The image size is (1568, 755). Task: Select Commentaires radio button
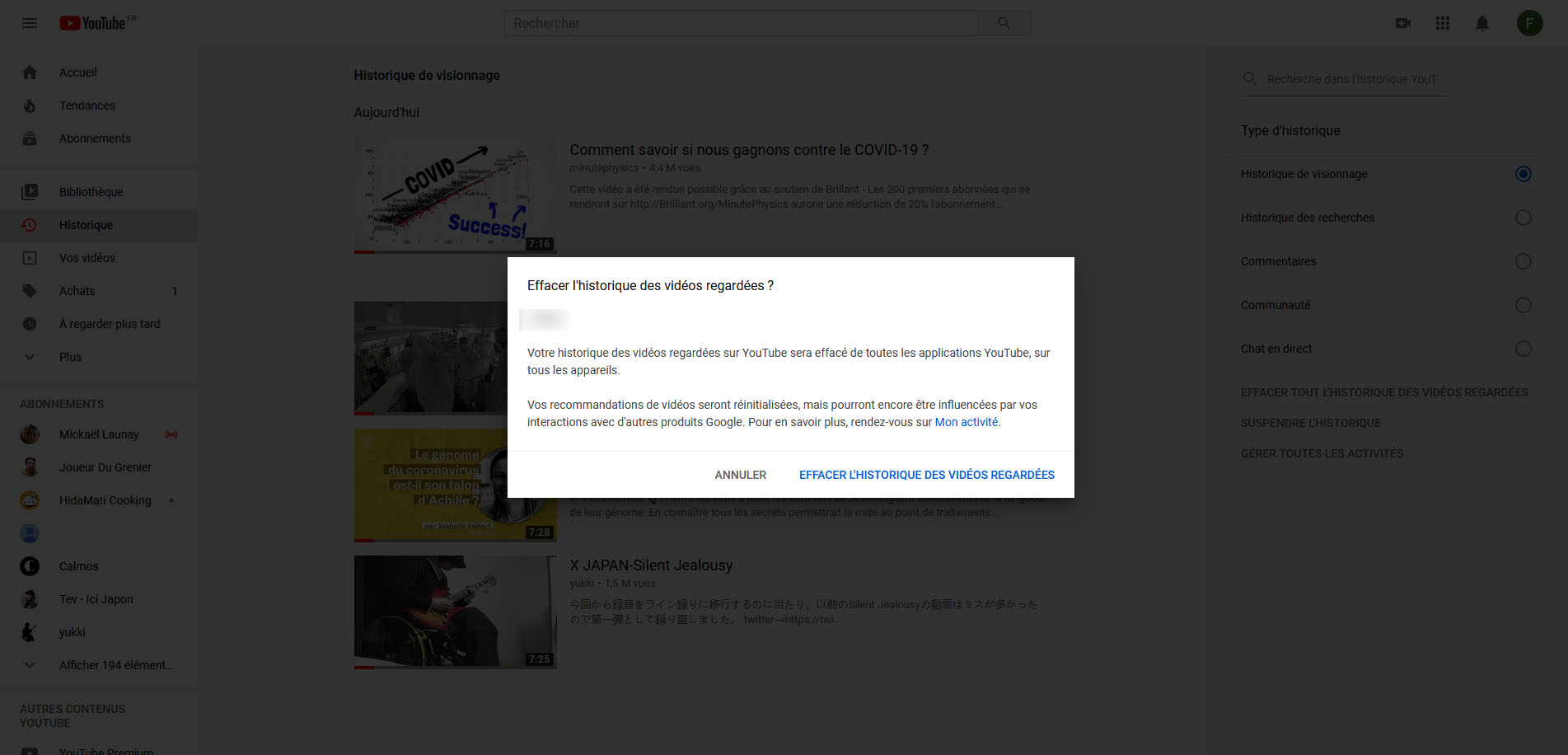[x=1524, y=261]
